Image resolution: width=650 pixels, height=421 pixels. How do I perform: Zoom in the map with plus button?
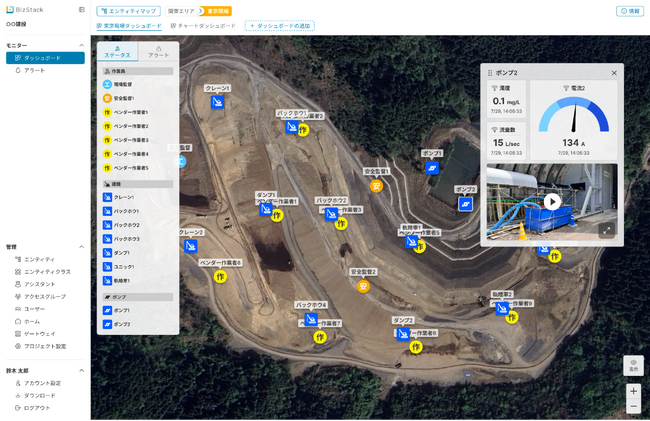[633, 391]
